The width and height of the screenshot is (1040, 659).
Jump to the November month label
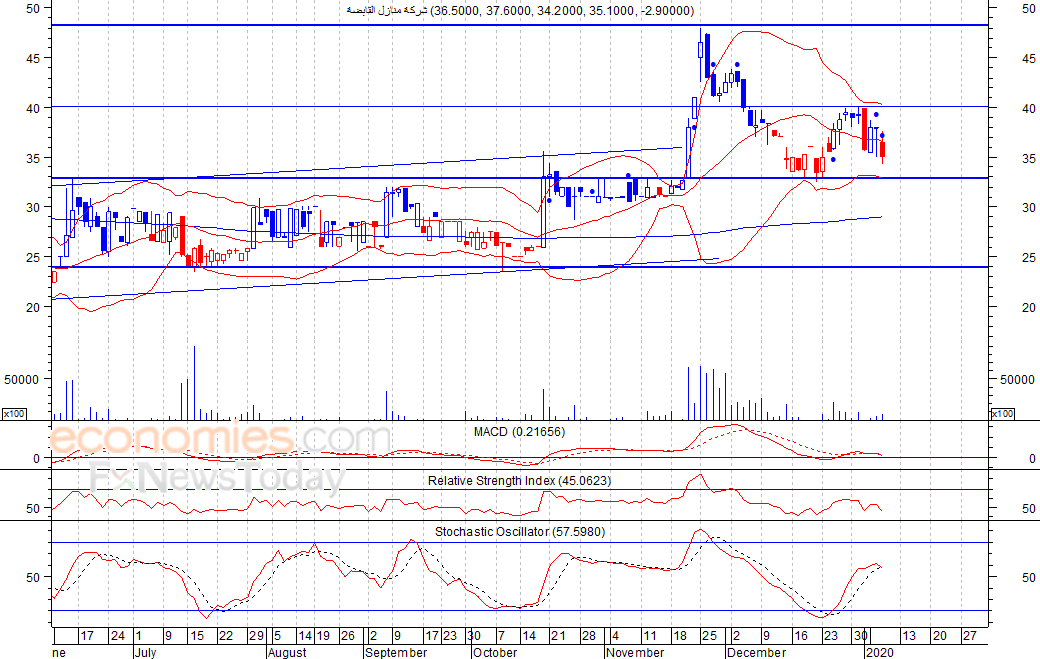(x=635, y=652)
